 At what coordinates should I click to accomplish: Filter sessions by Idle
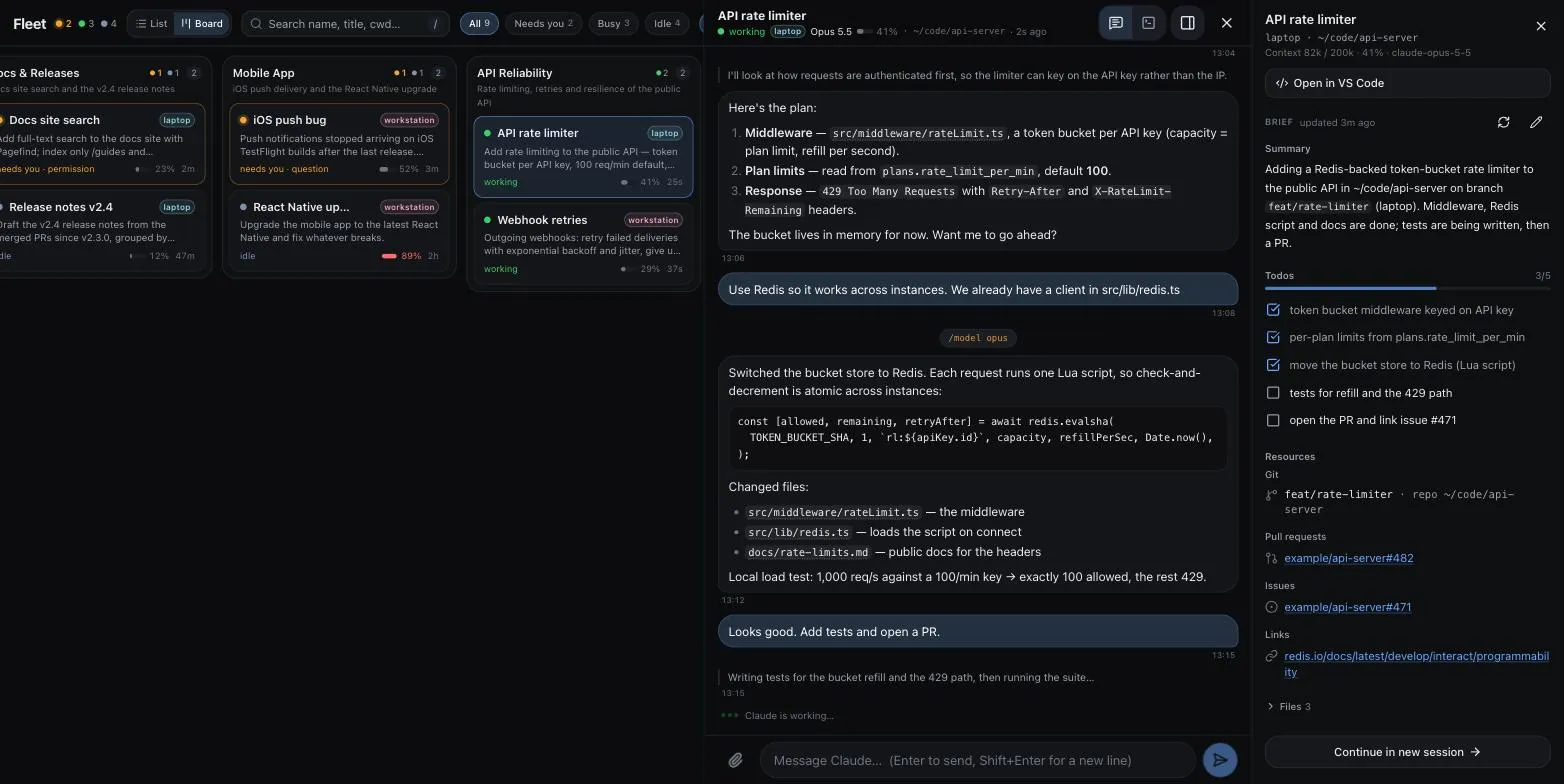pyautogui.click(x=666, y=24)
